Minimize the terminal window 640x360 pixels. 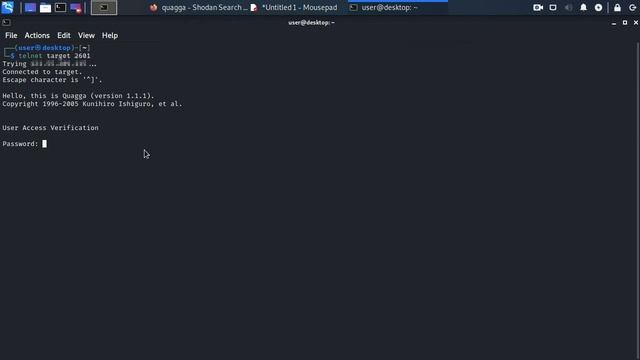614,23
